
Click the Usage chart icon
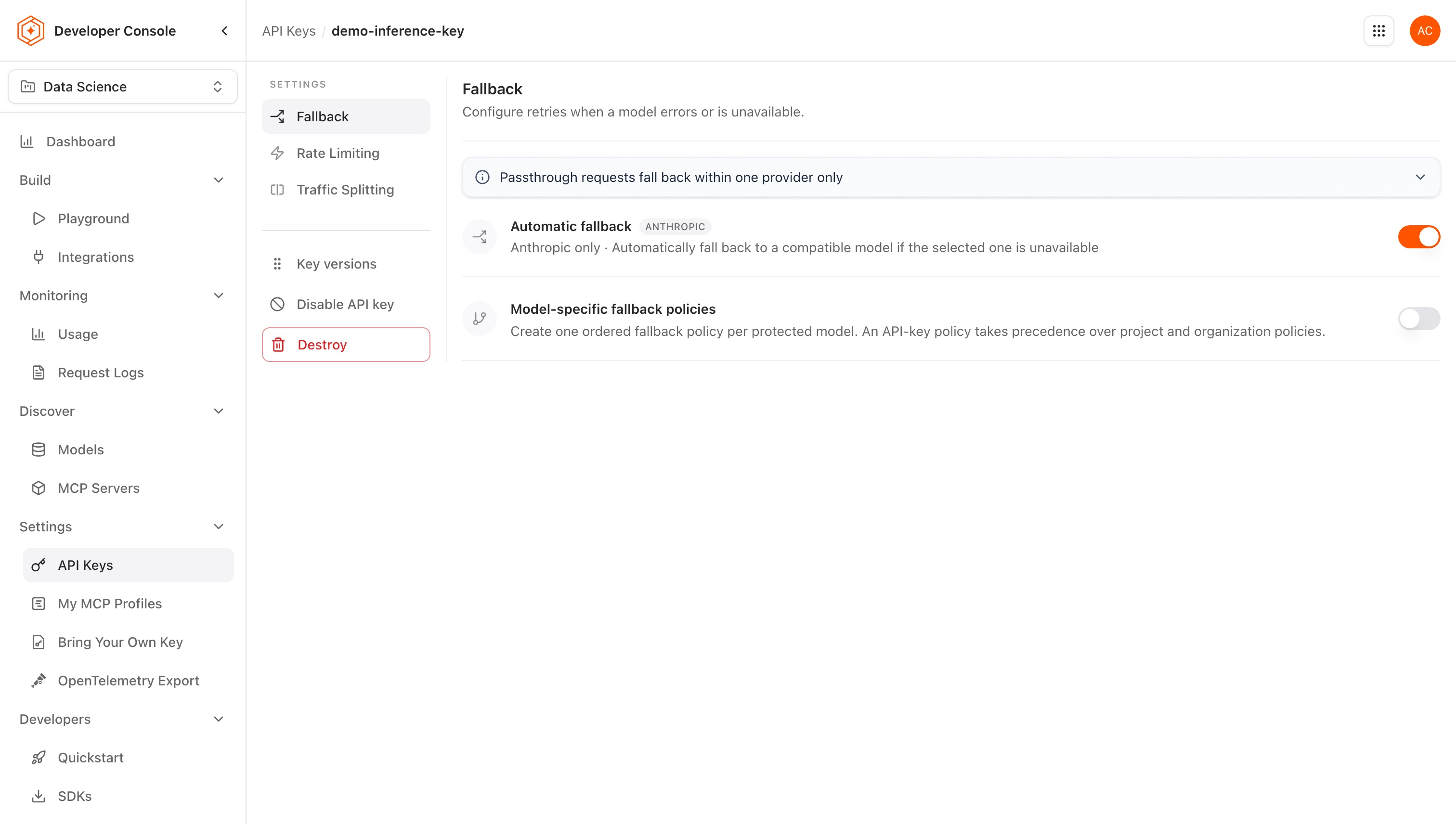(39, 334)
